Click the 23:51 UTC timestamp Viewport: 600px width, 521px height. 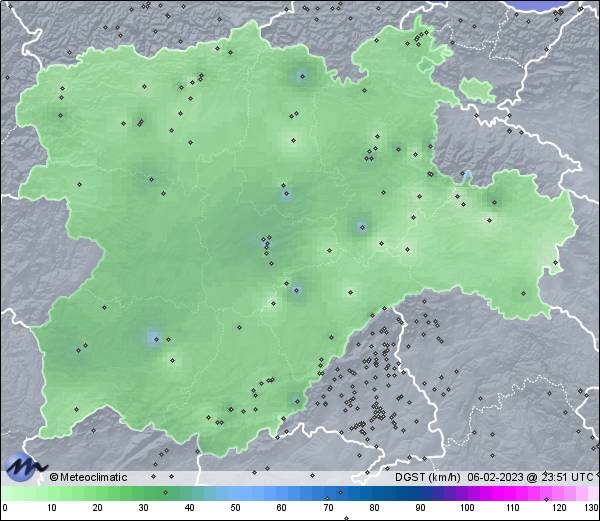pyautogui.click(x=569, y=477)
